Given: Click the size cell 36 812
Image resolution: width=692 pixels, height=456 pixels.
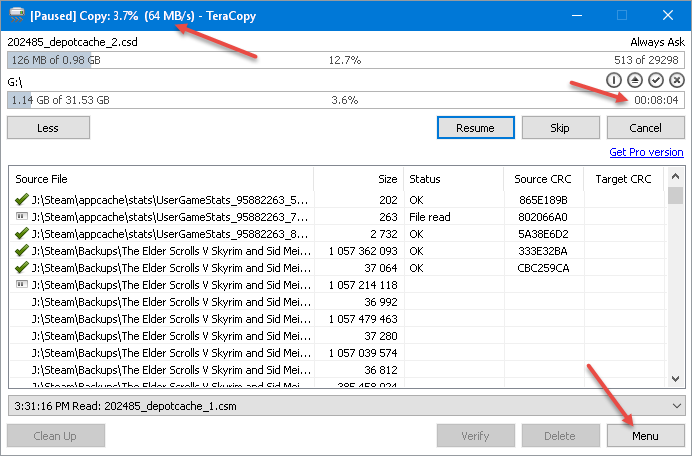Looking at the screenshot, I should coord(381,370).
